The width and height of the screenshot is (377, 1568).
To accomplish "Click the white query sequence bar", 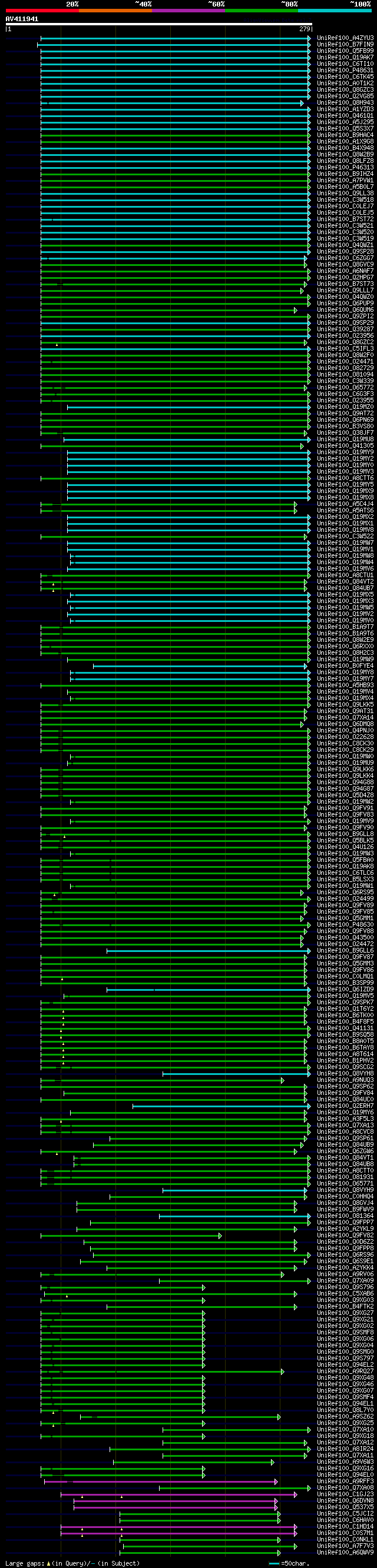I will pos(158,24).
